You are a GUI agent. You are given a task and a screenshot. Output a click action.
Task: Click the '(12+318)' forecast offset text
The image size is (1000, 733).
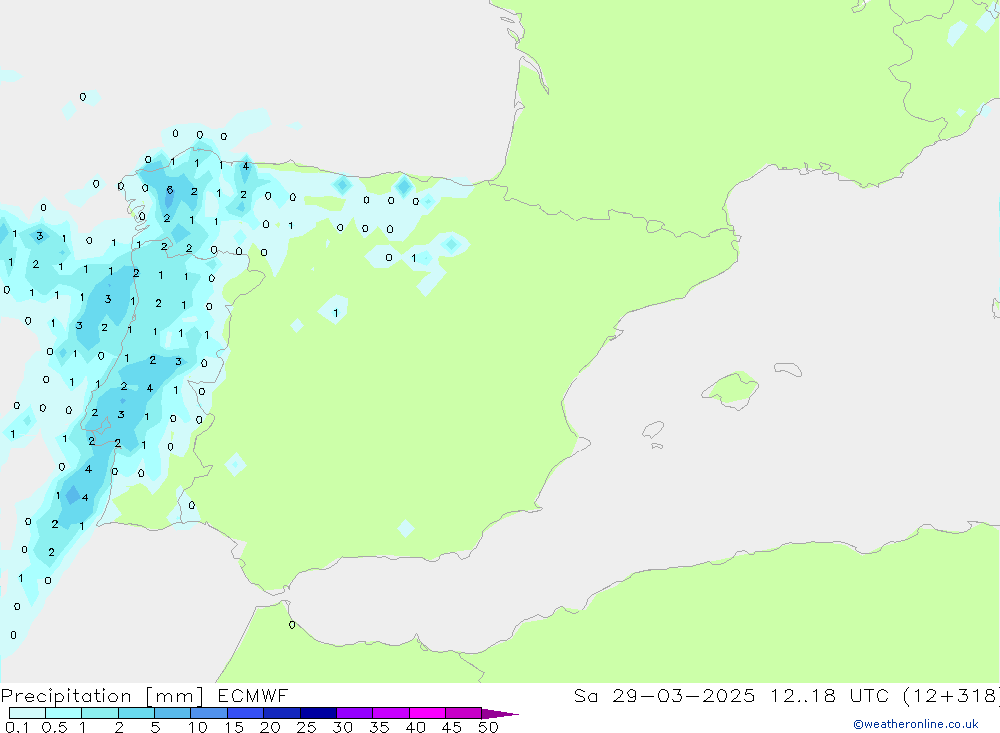pyautogui.click(x=951, y=695)
